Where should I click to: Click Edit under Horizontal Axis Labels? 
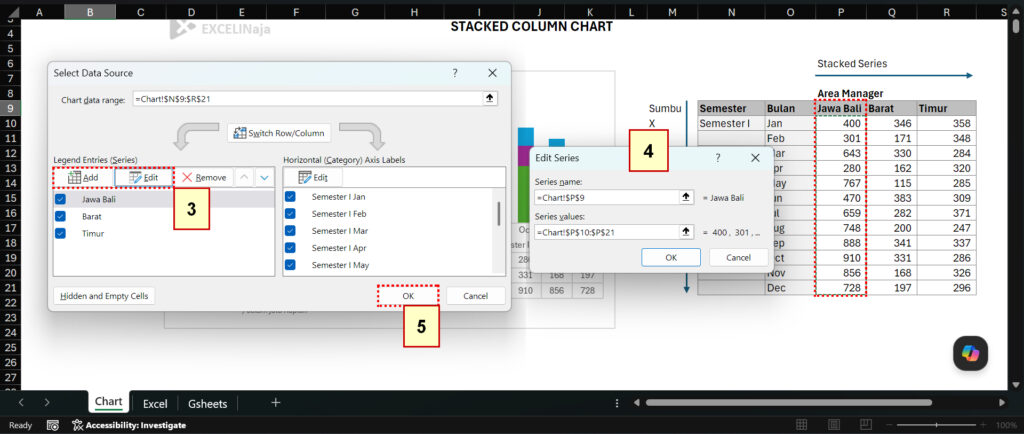click(313, 178)
